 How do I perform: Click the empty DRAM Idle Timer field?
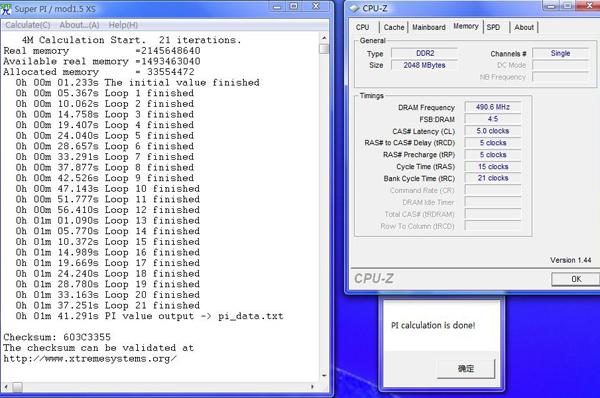point(492,202)
